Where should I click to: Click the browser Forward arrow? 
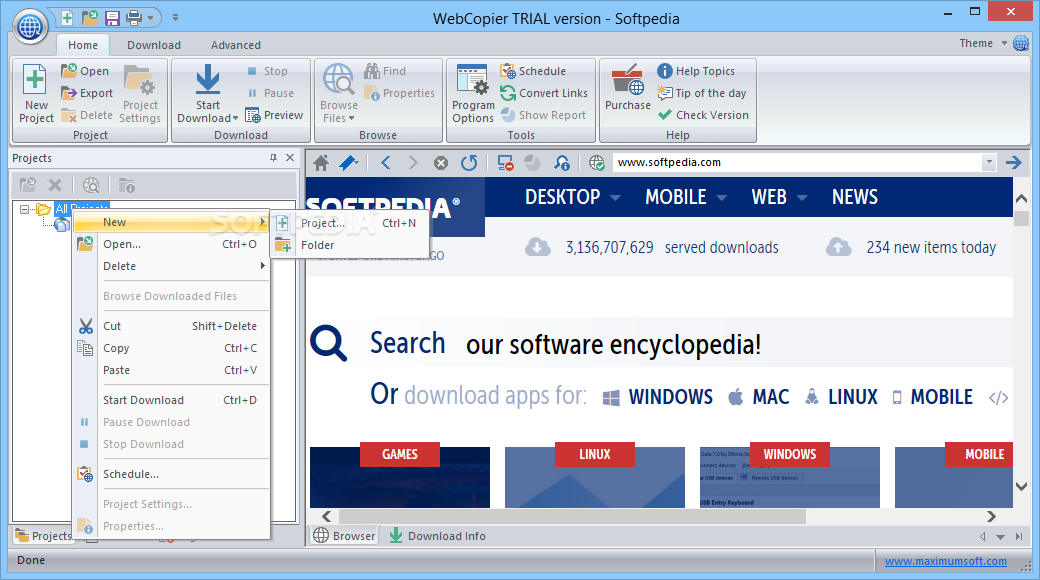(x=413, y=163)
